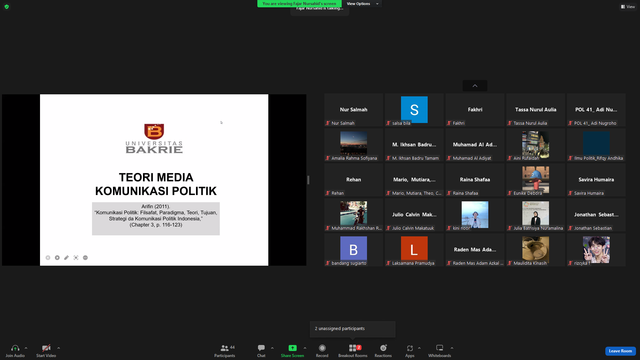
Task: Click the Join Audio headphone icon
Action: point(15,348)
